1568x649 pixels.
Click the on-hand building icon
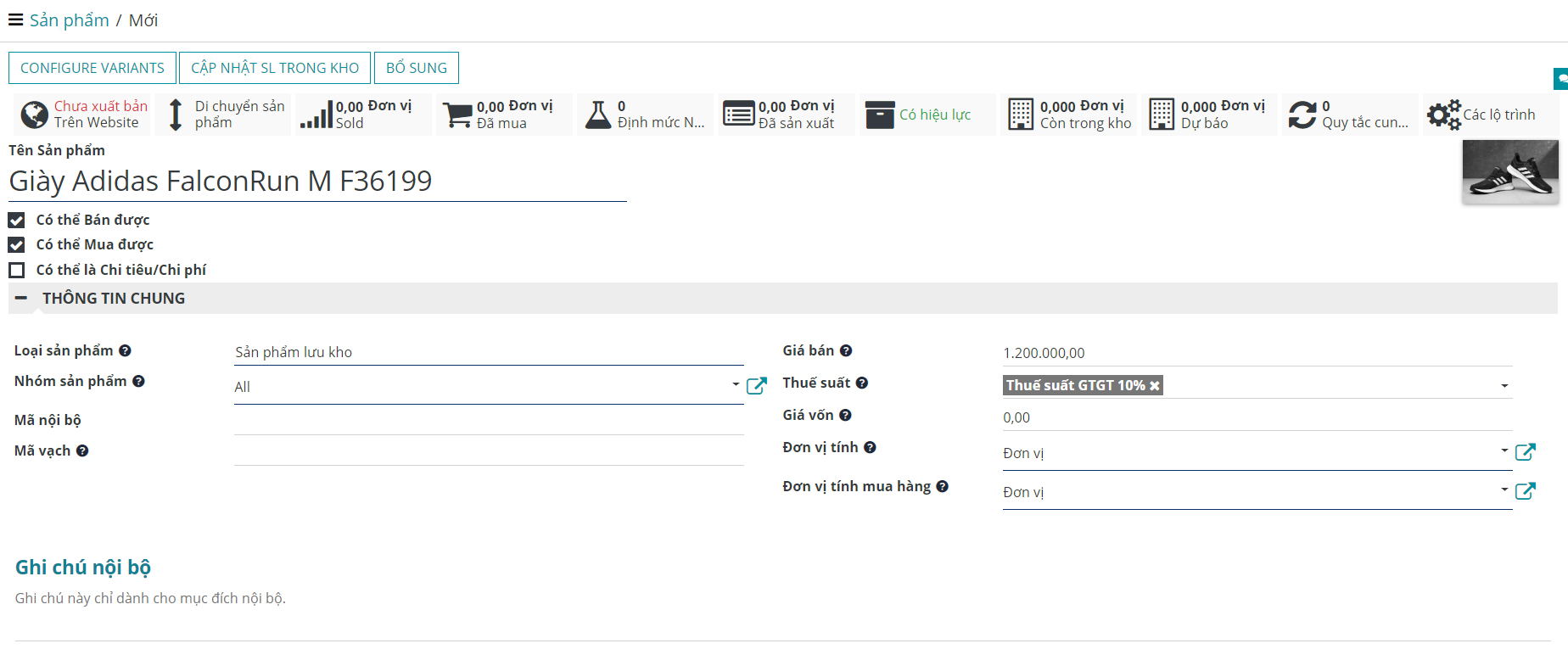(x=1021, y=115)
